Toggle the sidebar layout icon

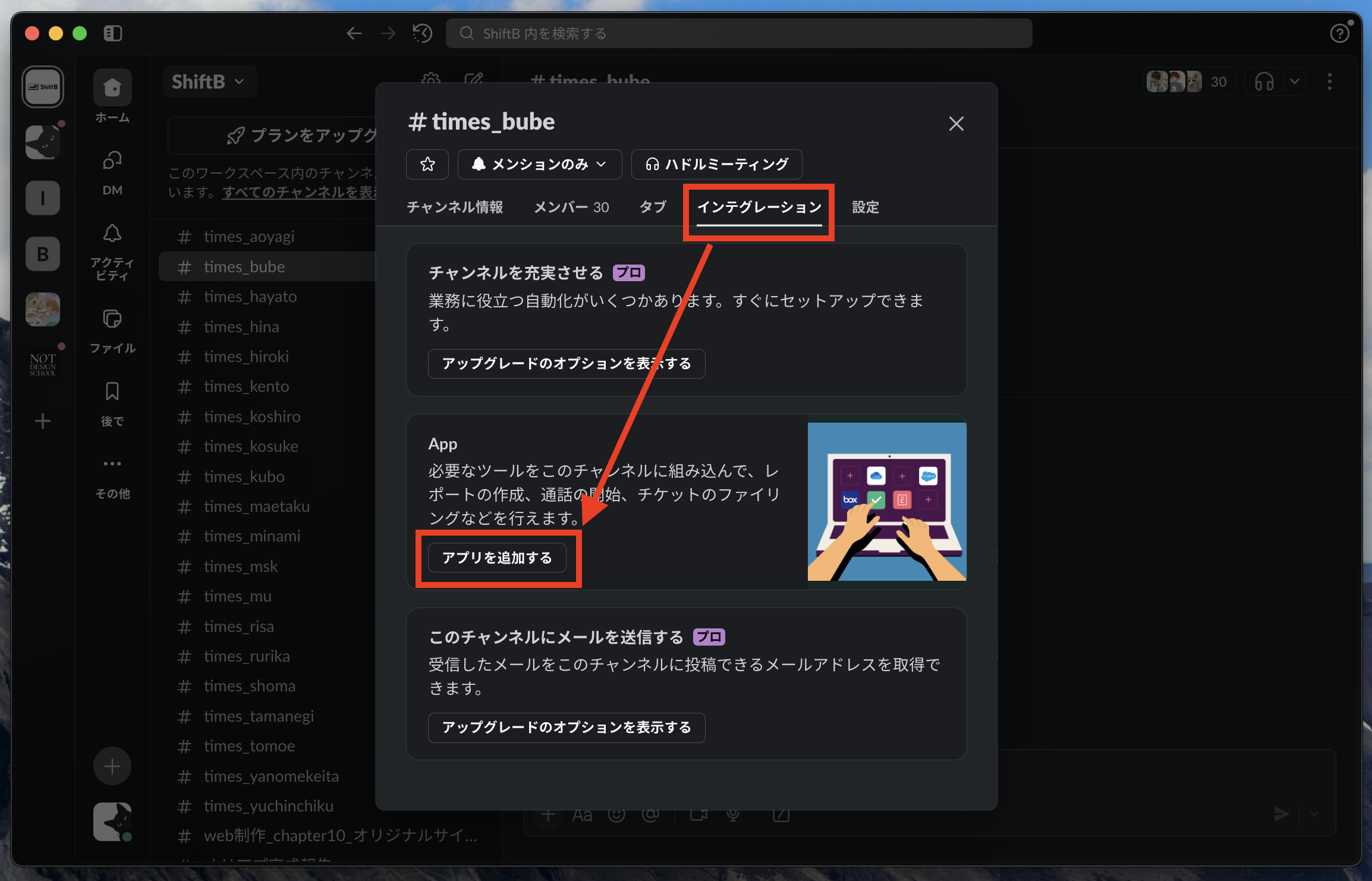tap(112, 33)
